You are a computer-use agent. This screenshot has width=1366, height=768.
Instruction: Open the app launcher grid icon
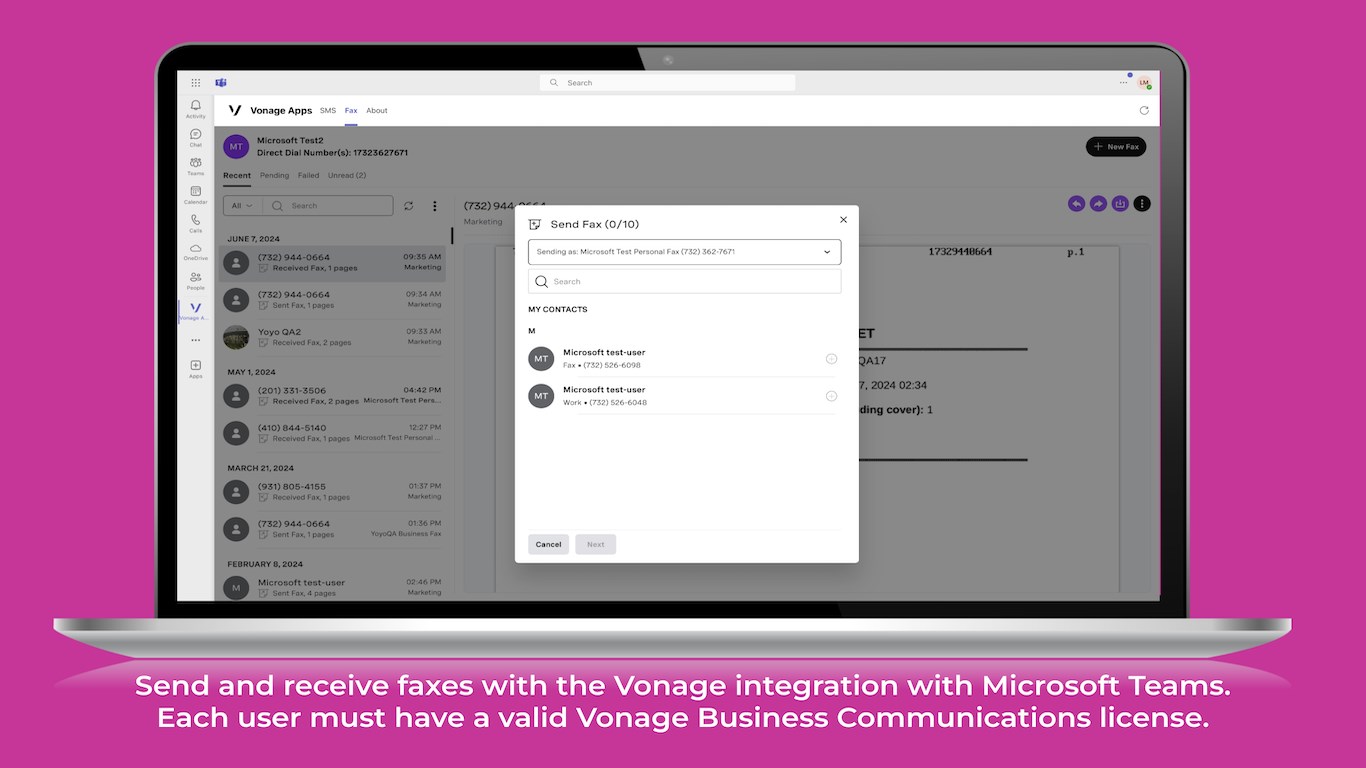tap(195, 83)
